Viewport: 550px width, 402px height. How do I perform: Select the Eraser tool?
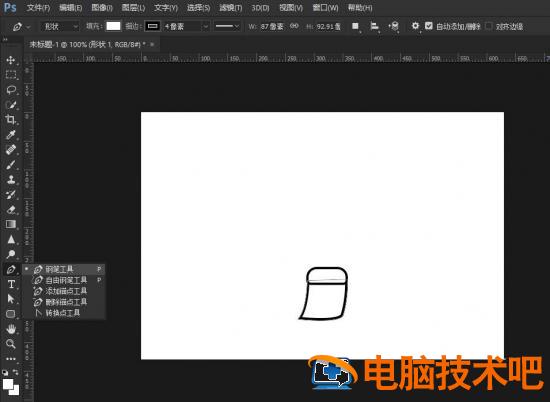[11, 210]
